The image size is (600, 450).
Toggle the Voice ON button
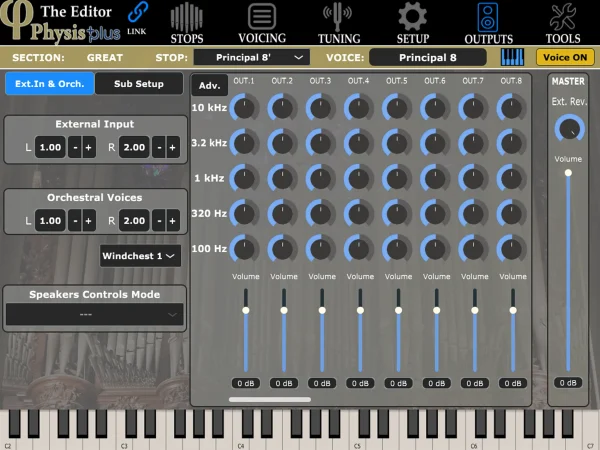564,58
